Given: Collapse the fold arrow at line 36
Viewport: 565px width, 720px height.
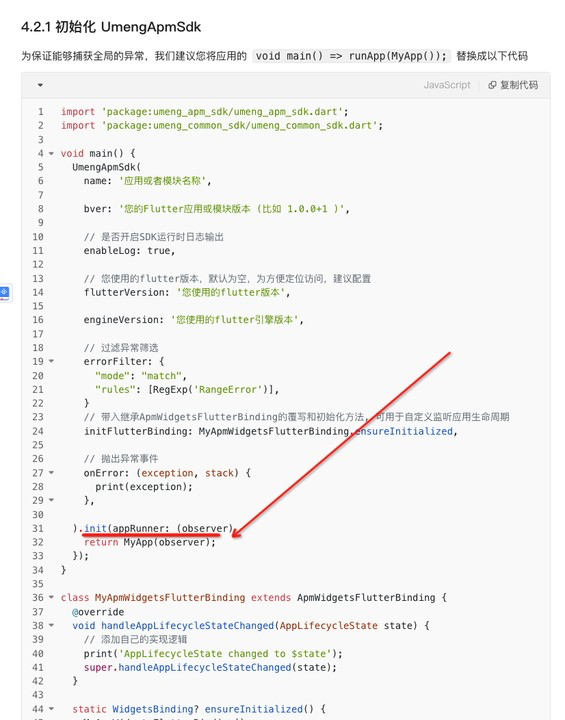Looking at the screenshot, I should pyautogui.click(x=51, y=597).
